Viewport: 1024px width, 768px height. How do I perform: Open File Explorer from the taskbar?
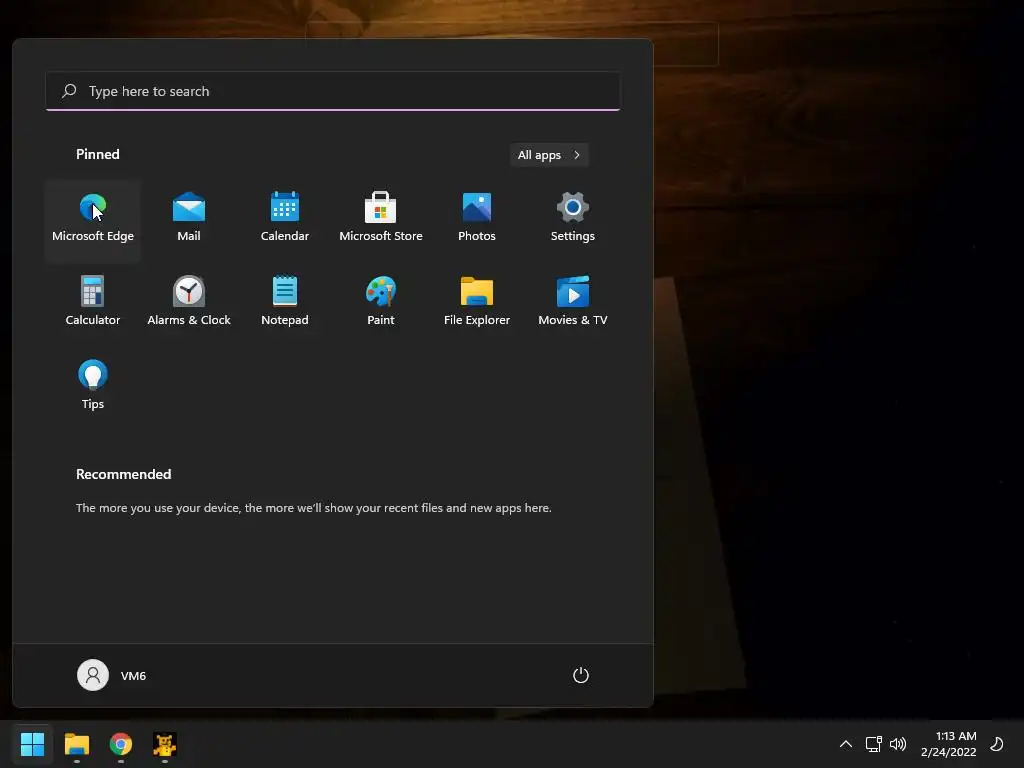click(x=76, y=744)
